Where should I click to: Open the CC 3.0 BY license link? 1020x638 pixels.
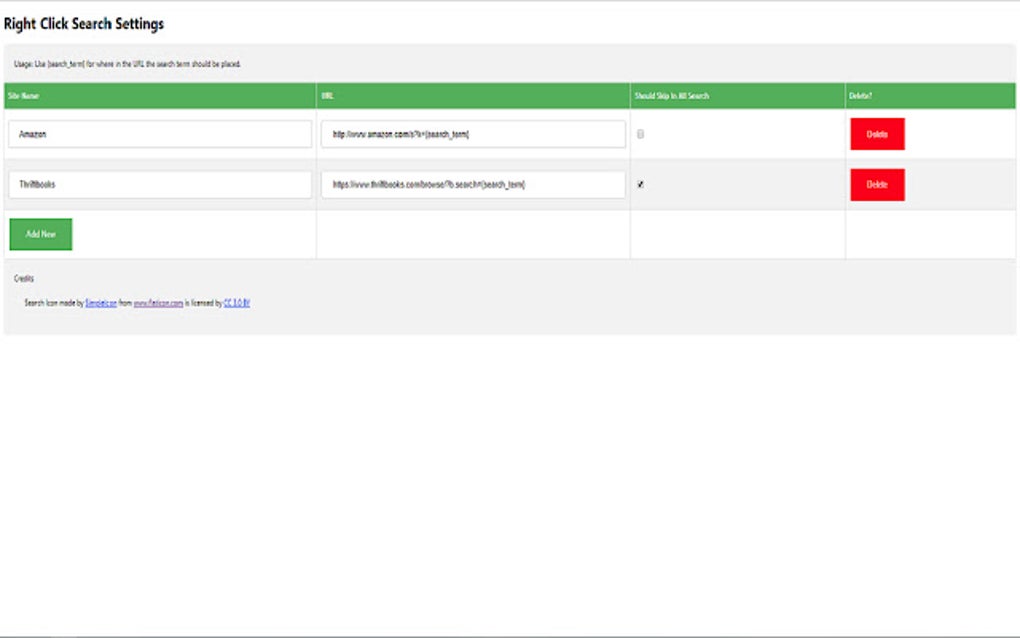[x=235, y=301]
